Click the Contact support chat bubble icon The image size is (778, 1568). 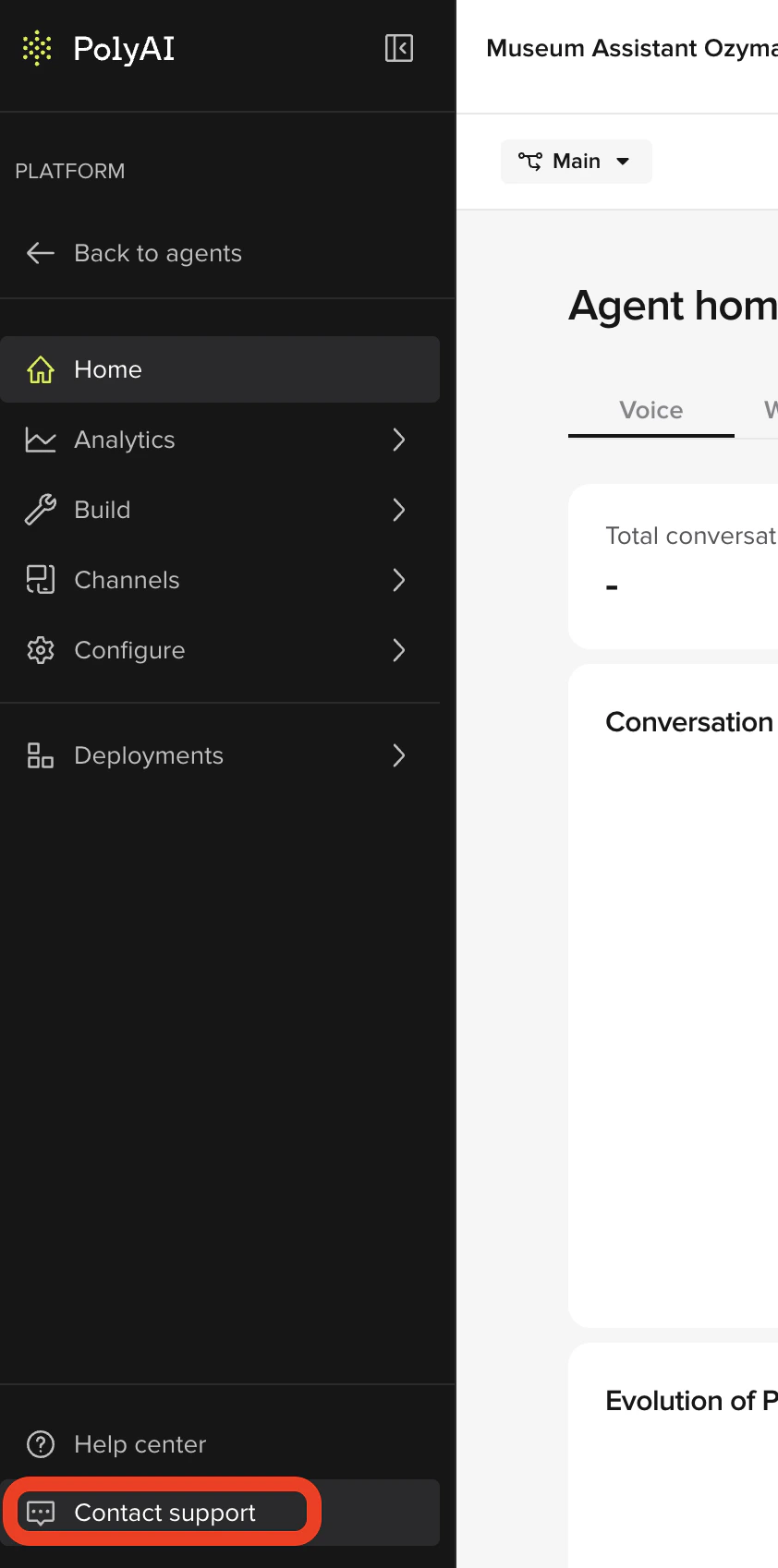pyautogui.click(x=41, y=1513)
